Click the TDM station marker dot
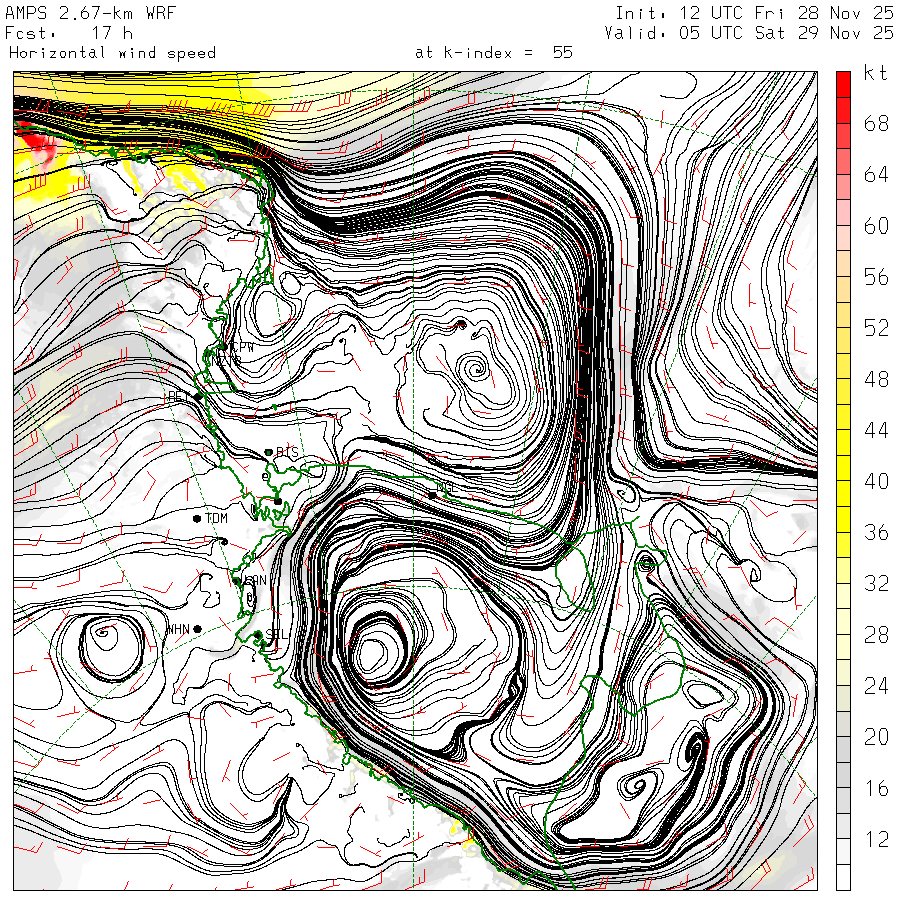The height and width of the screenshot is (900, 900). pos(197,519)
